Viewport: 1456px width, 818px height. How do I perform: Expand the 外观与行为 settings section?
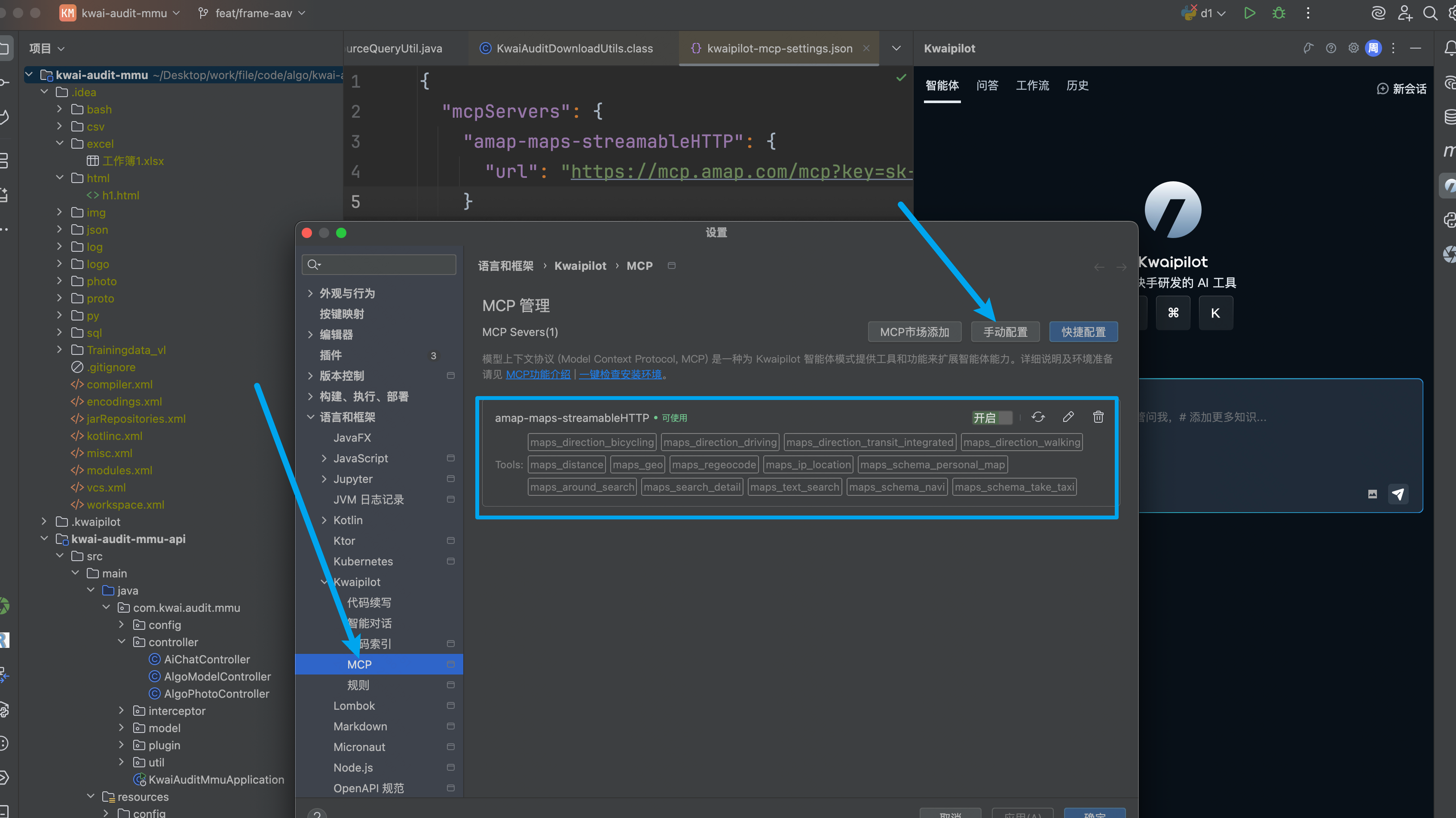310,293
